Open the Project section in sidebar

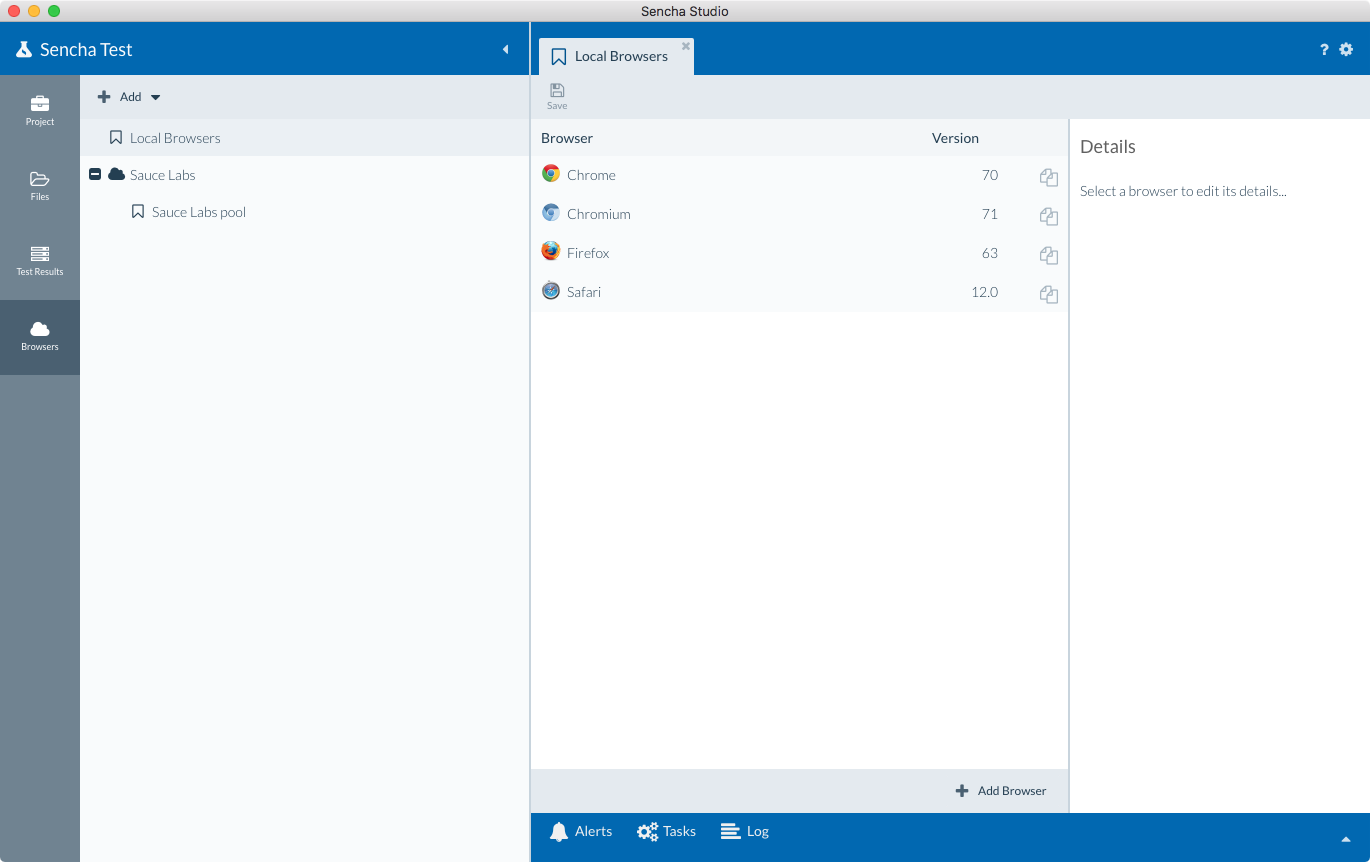pos(40,110)
